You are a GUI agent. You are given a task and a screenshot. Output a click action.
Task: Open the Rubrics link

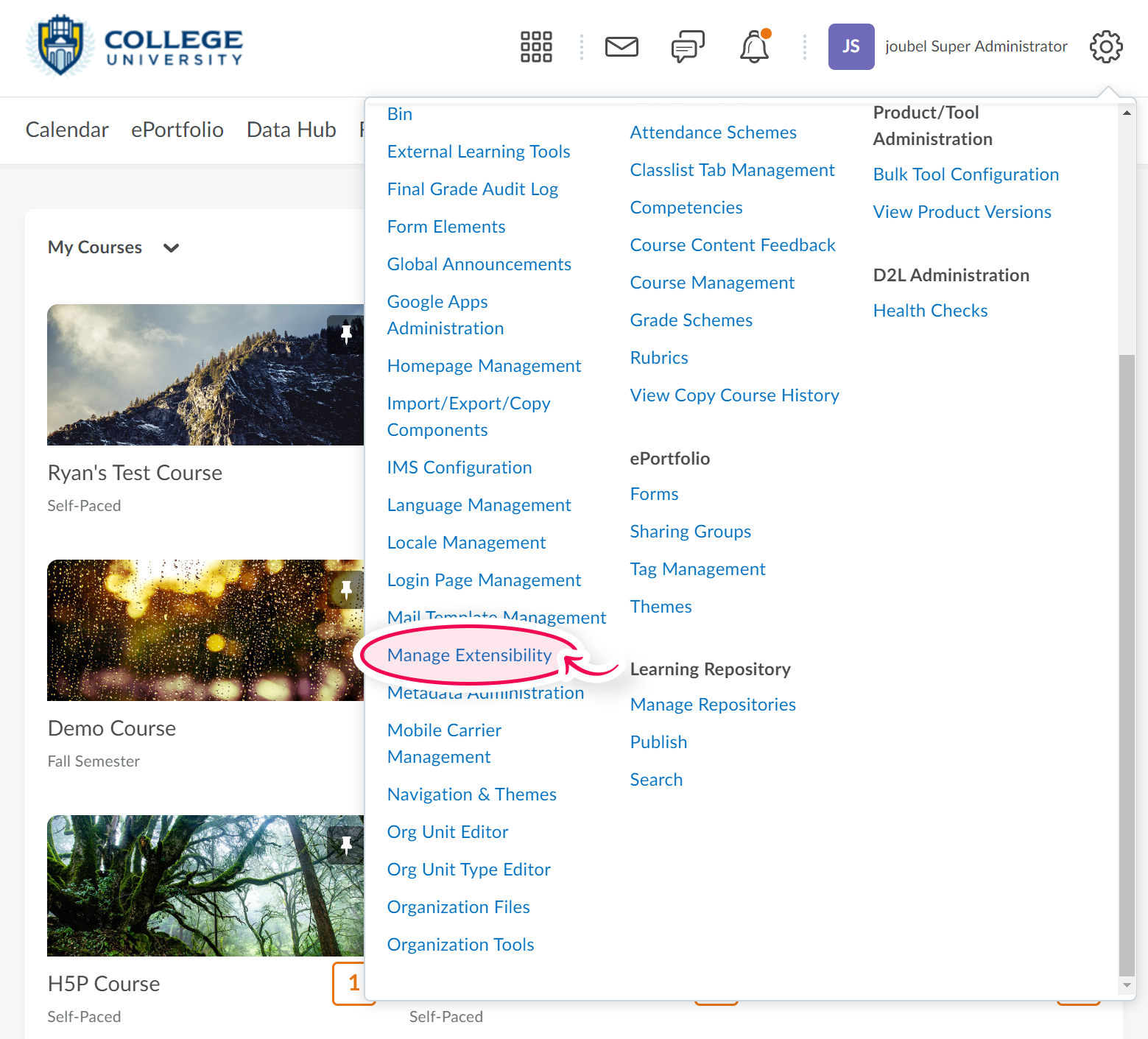point(659,358)
